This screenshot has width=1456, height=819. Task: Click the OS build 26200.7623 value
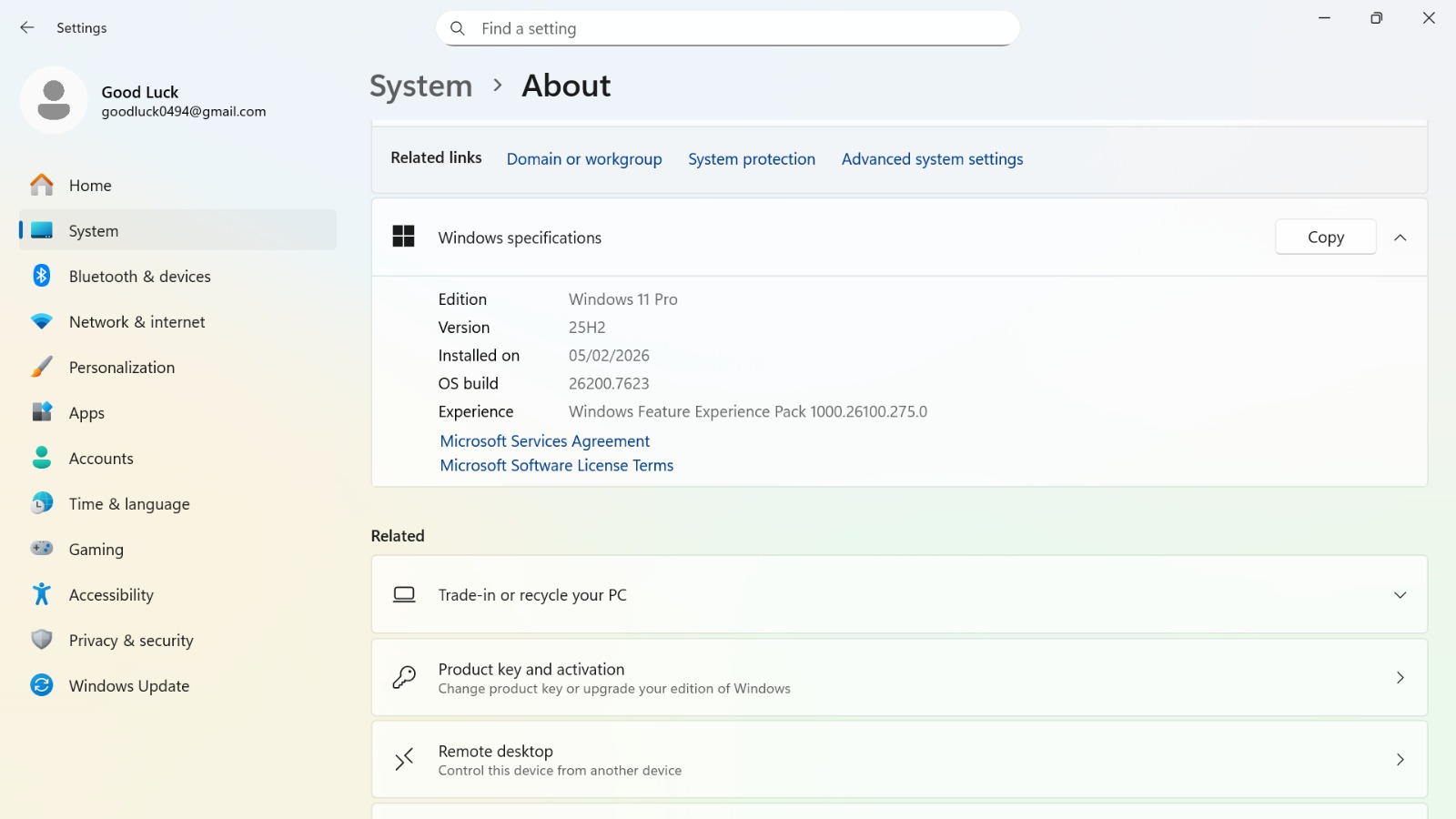click(609, 384)
